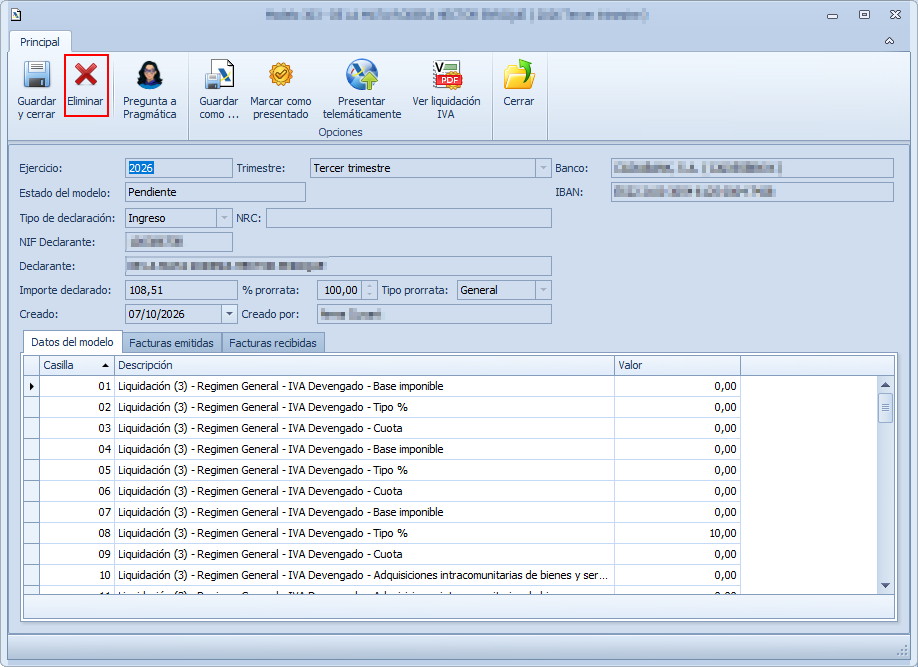Decrease % prorrata with the down arrow

coord(369,294)
